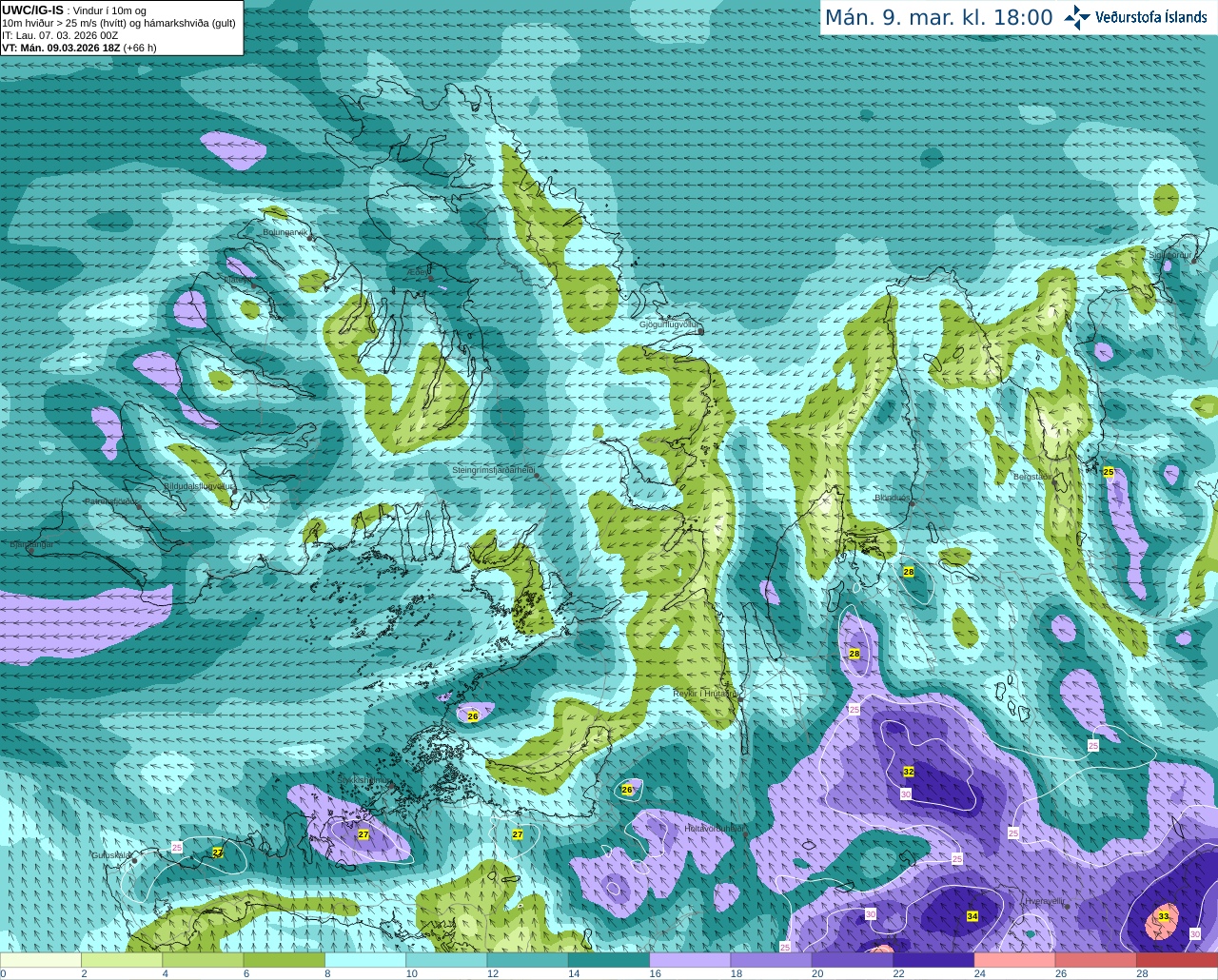Click the yellow 26 gust marker on the island north of Stykkishólmur
The height and width of the screenshot is (980, 1218).
473,715
